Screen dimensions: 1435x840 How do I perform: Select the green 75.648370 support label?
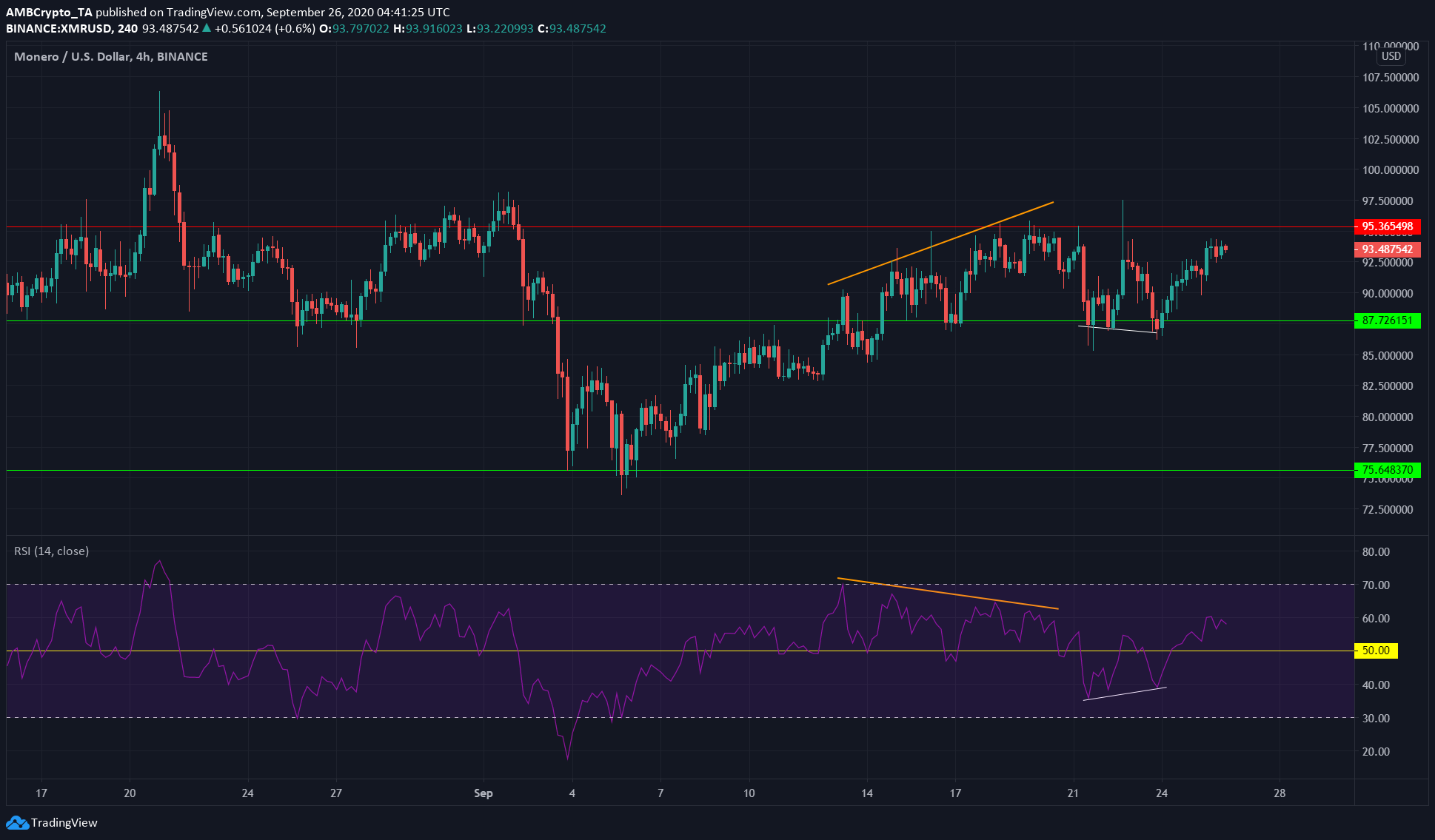point(1387,470)
